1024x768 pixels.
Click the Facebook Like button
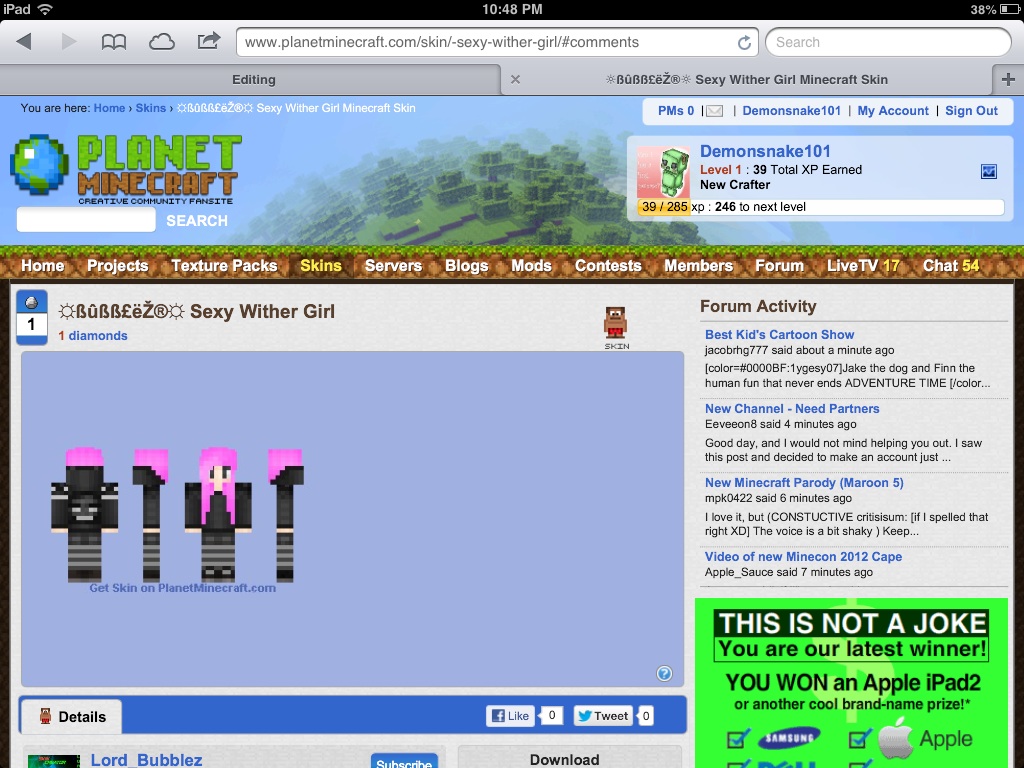[510, 716]
